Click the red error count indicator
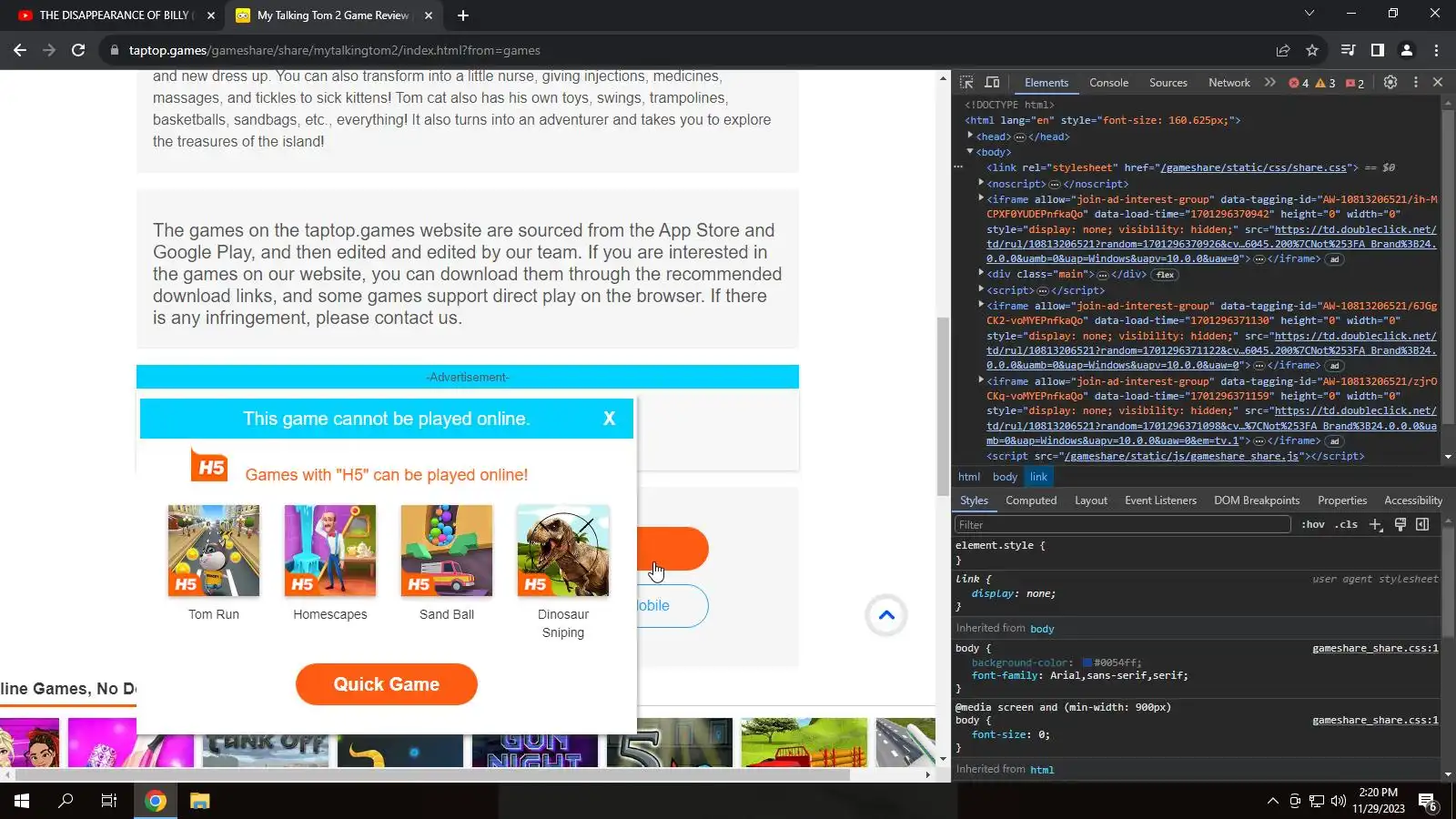The height and width of the screenshot is (819, 1456). pos(1299,83)
